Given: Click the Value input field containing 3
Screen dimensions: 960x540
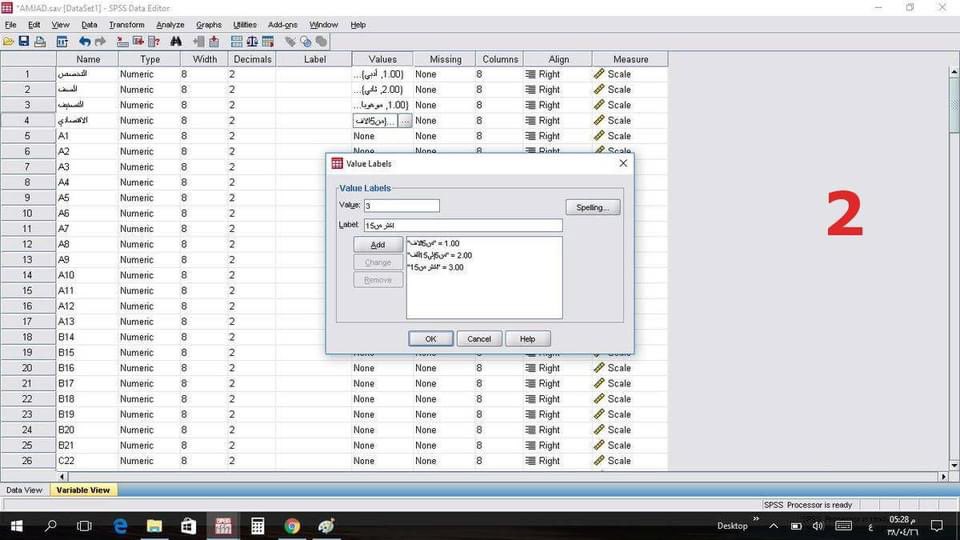Looking at the screenshot, I should (x=402, y=206).
